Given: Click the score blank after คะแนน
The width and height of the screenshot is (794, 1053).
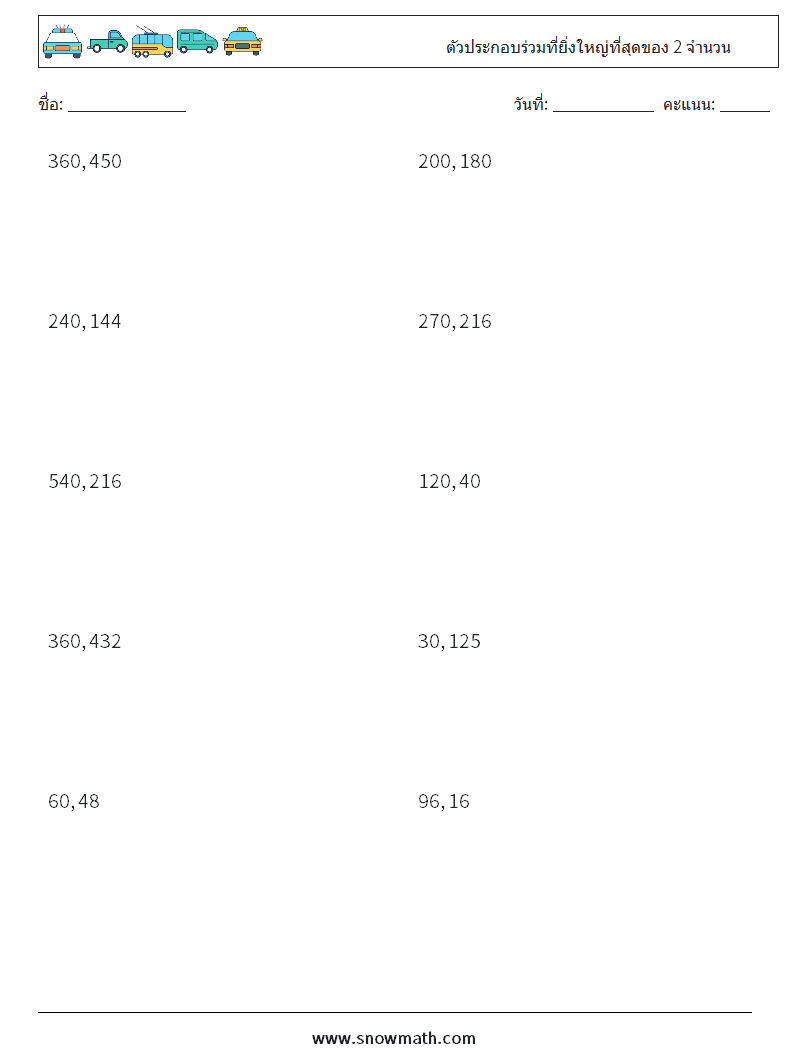Looking at the screenshot, I should [x=745, y=105].
